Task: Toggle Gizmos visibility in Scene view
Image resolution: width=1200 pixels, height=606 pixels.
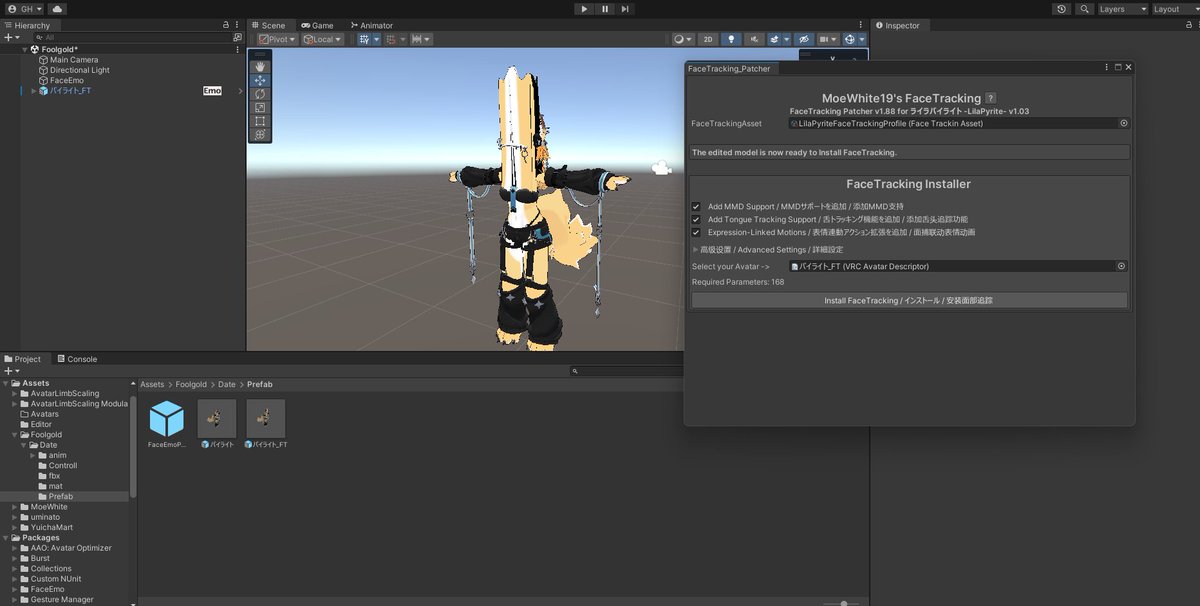Action: point(849,39)
